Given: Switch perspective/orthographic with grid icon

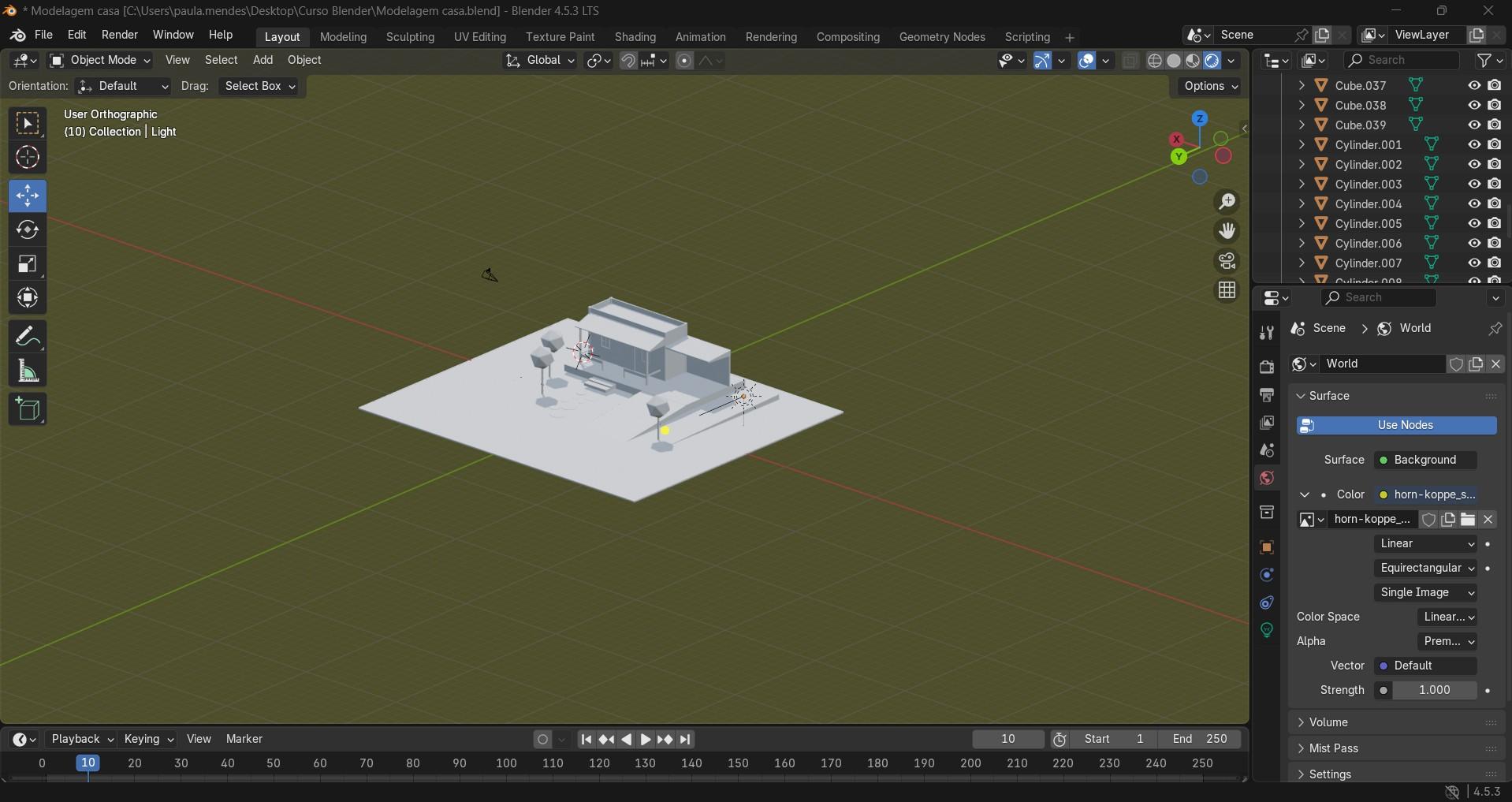Looking at the screenshot, I should point(1227,290).
